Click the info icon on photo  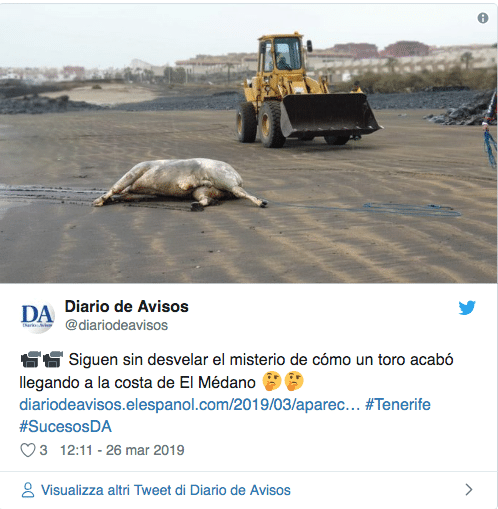[x=483, y=18]
